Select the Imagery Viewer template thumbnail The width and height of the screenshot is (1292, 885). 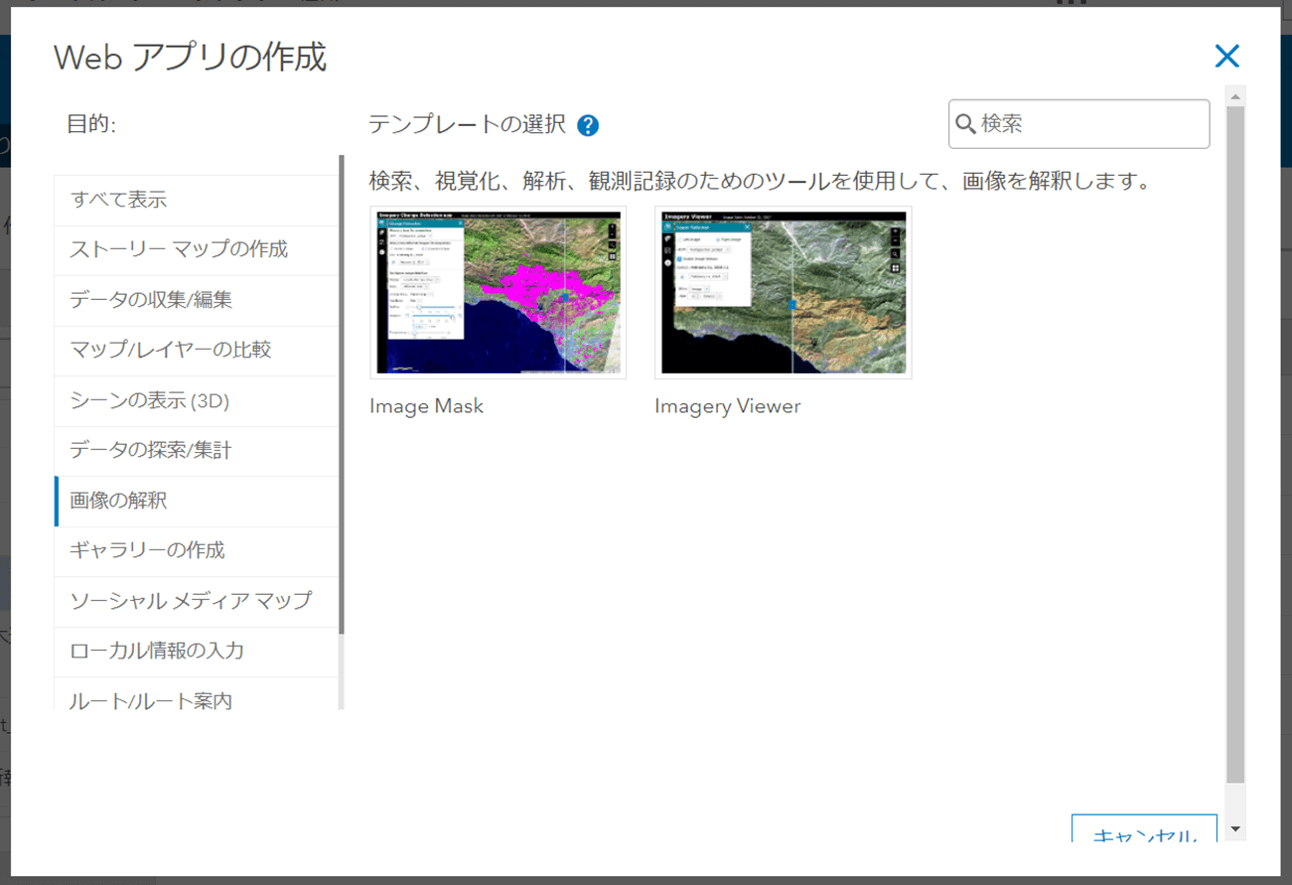783,292
